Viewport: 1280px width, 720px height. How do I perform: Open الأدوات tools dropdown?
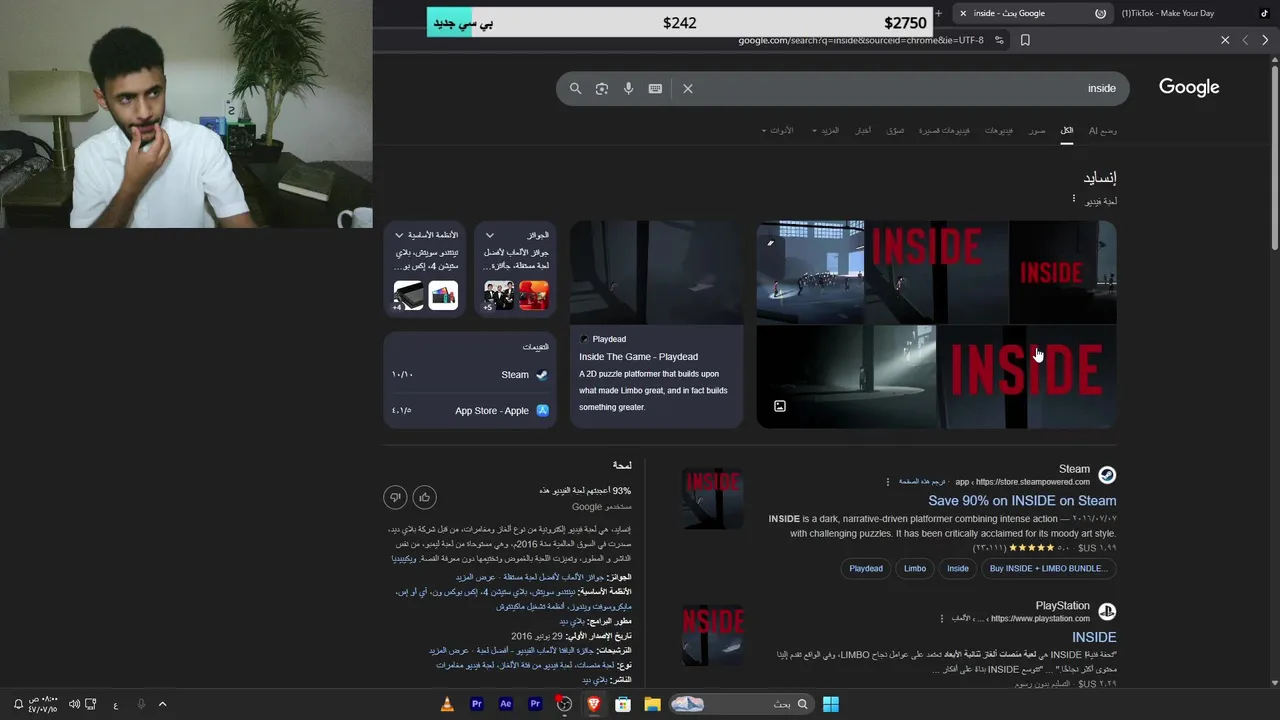[x=777, y=131]
